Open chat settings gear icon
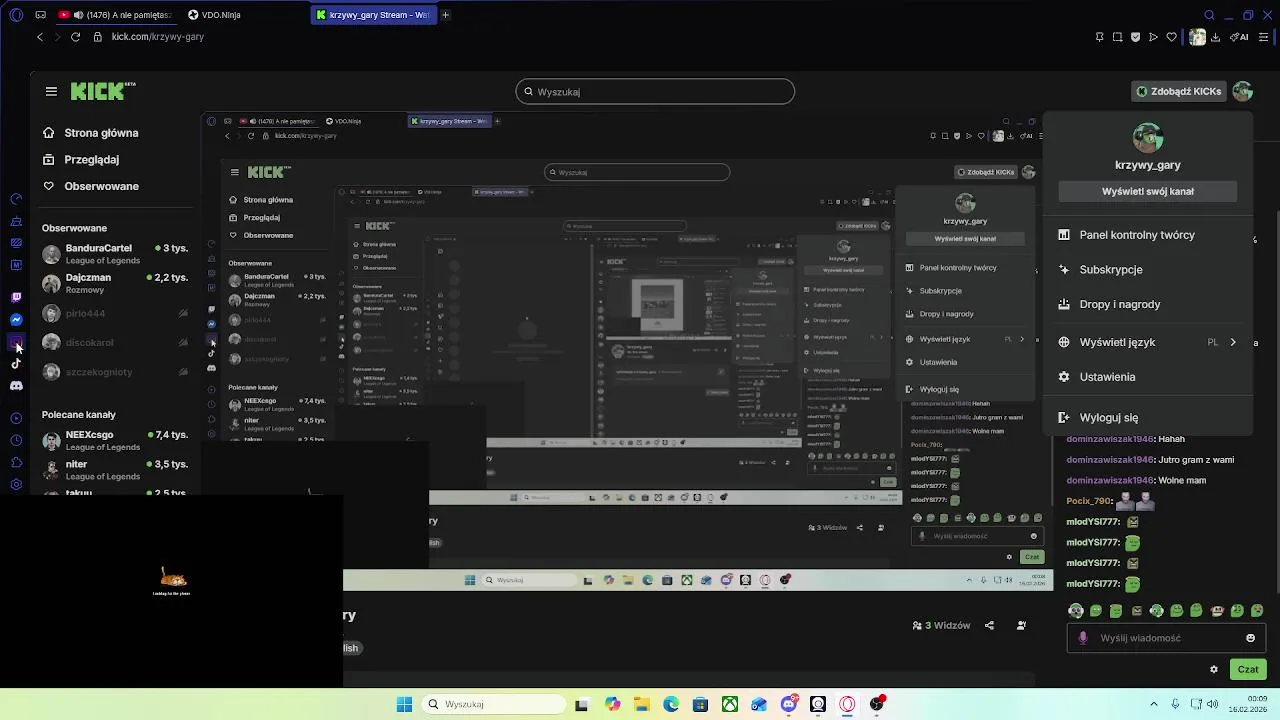Image resolution: width=1280 pixels, height=720 pixels. (1214, 669)
